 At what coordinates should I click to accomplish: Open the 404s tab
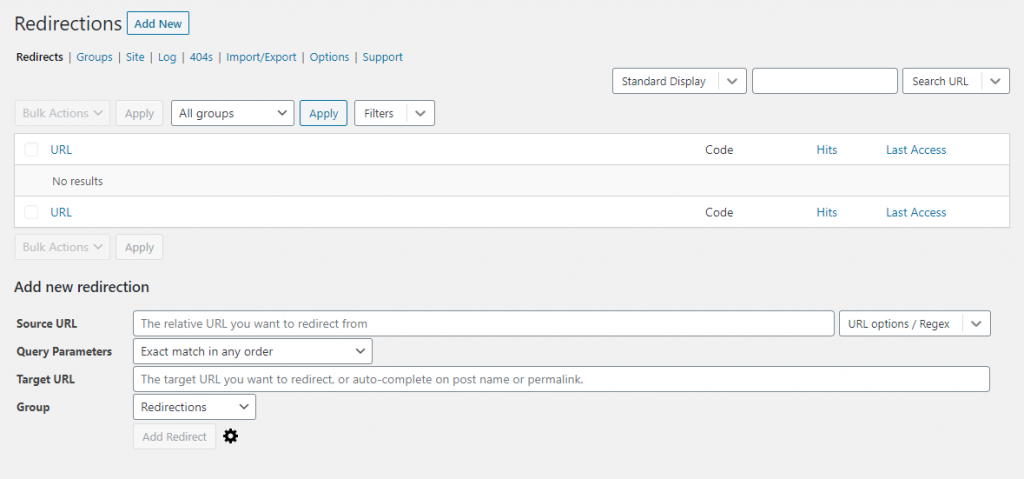pos(202,57)
